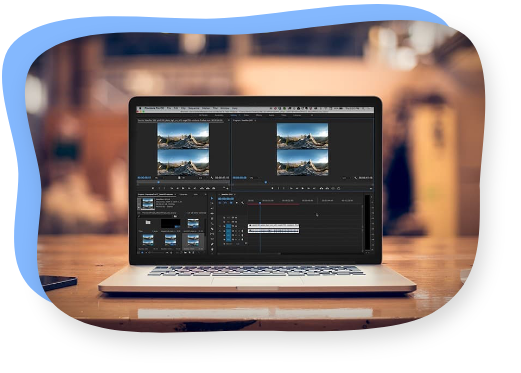Viewport: 521px width, 373px height.
Task: Toggle Snap magnet in the timeline header
Action: 225,203
